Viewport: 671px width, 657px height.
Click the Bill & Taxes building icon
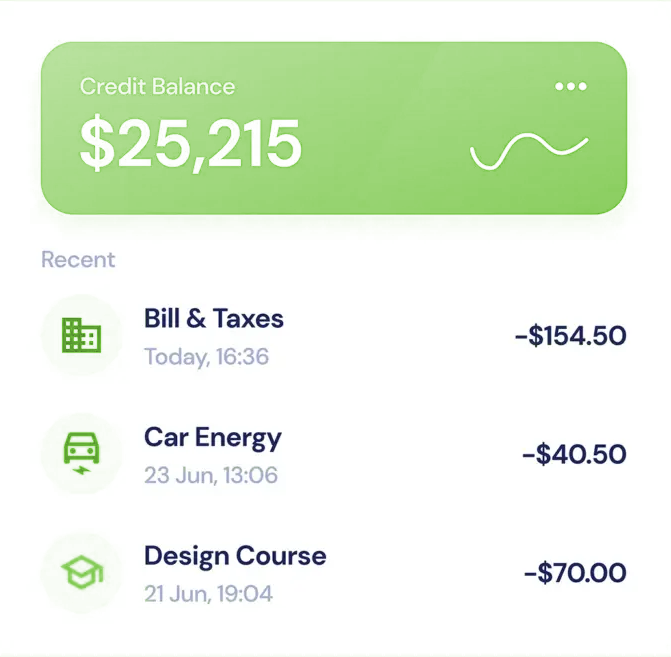pos(81,335)
